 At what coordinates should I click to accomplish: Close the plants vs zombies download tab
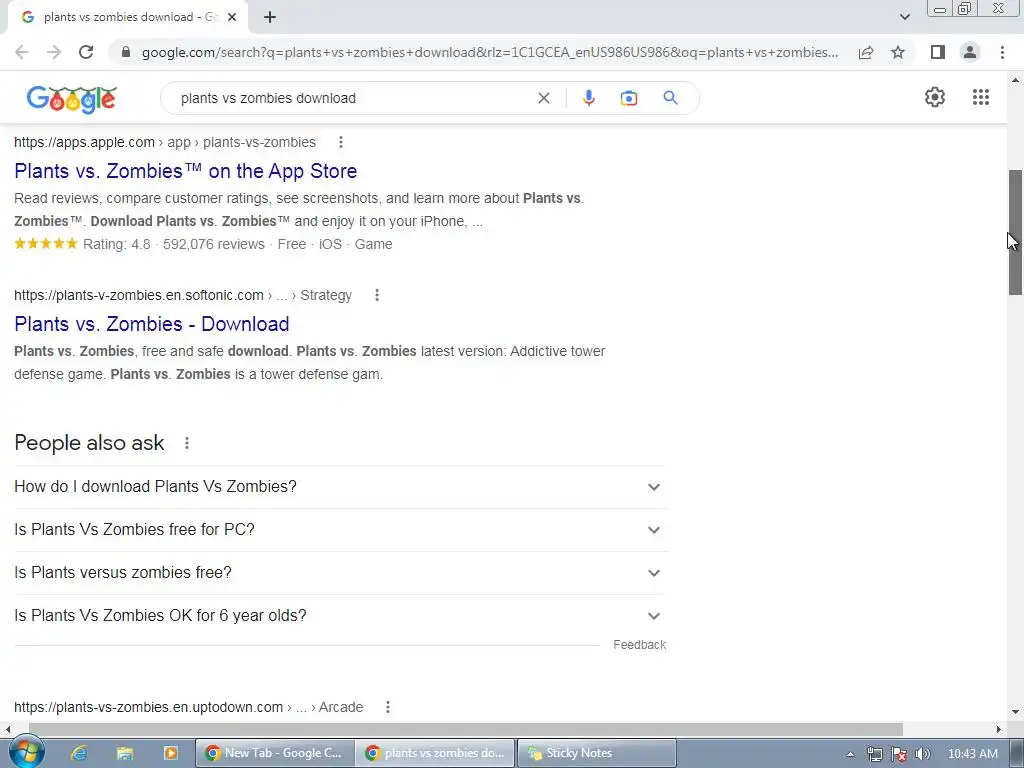(x=232, y=17)
